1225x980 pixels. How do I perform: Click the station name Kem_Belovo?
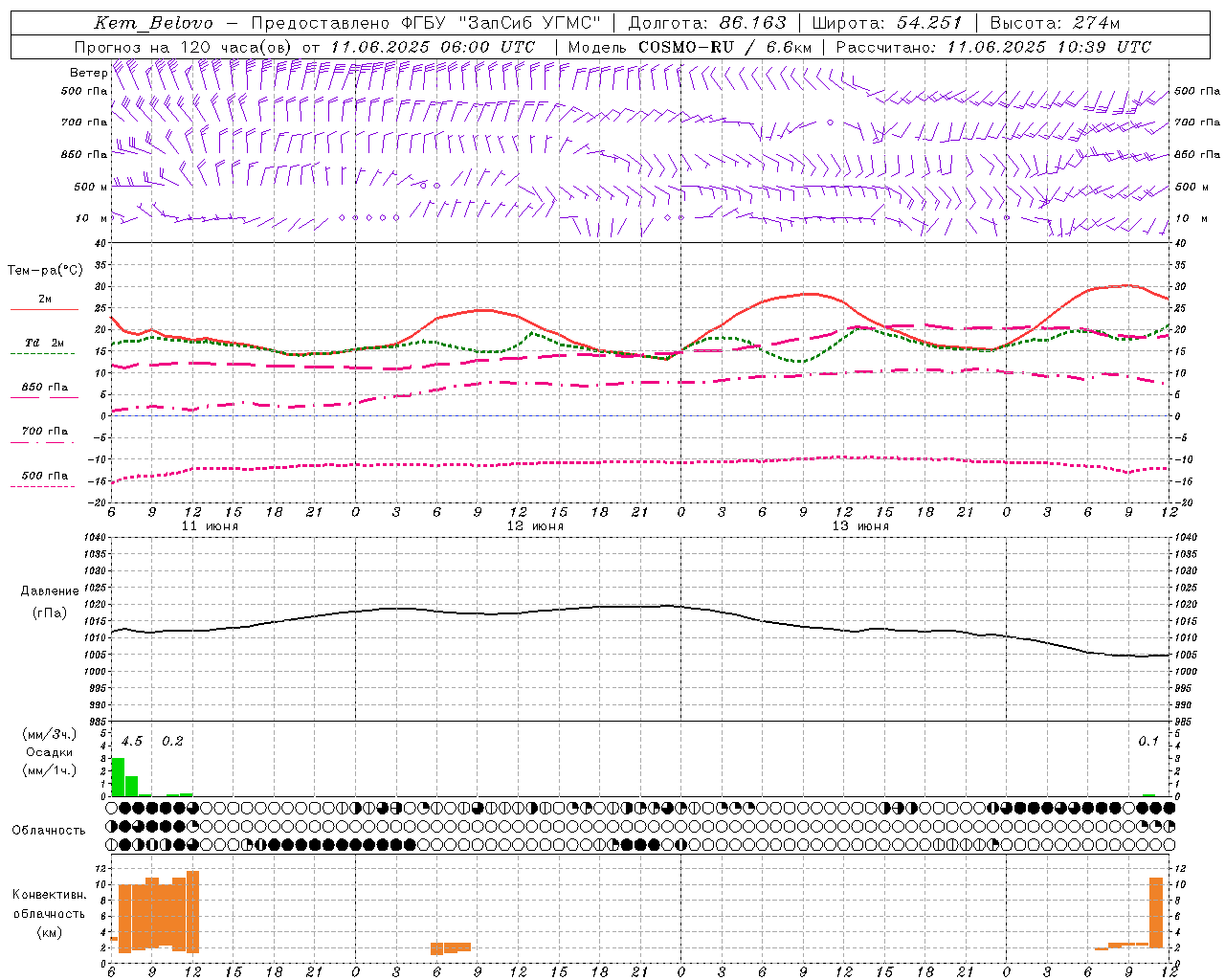tap(153, 23)
